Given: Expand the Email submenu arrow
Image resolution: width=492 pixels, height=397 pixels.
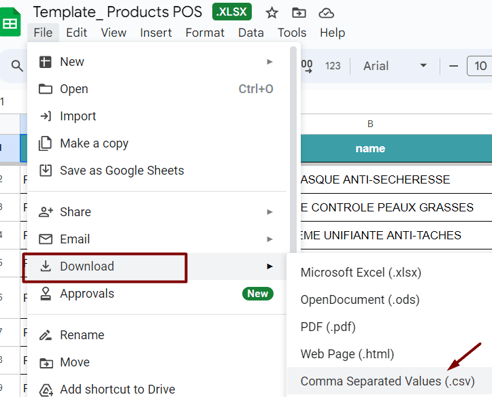Looking at the screenshot, I should pyautogui.click(x=269, y=239).
